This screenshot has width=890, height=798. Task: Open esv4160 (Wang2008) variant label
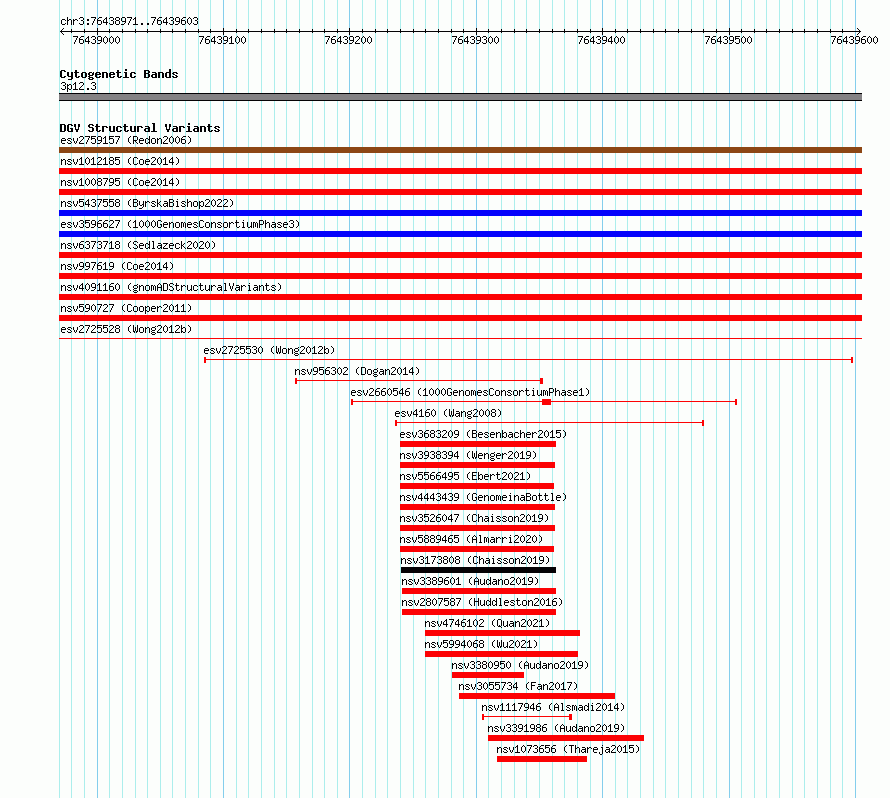tap(448, 413)
